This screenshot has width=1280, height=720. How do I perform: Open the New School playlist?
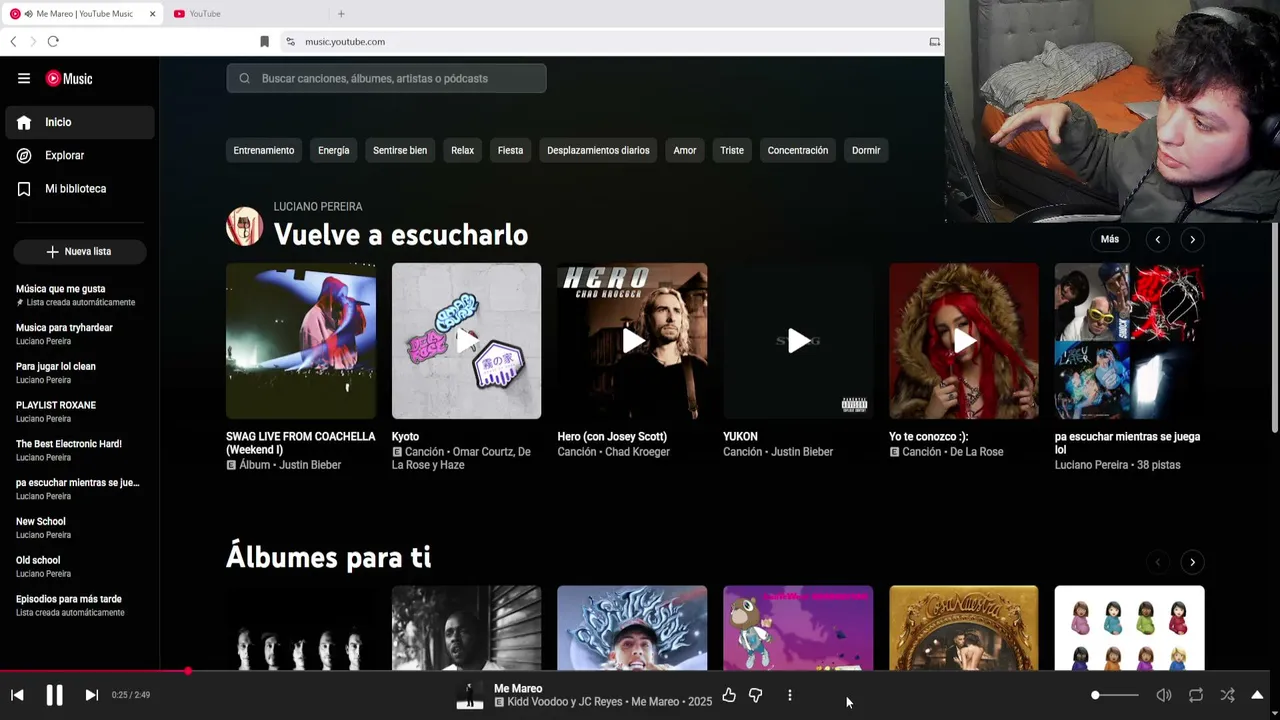coord(78,528)
